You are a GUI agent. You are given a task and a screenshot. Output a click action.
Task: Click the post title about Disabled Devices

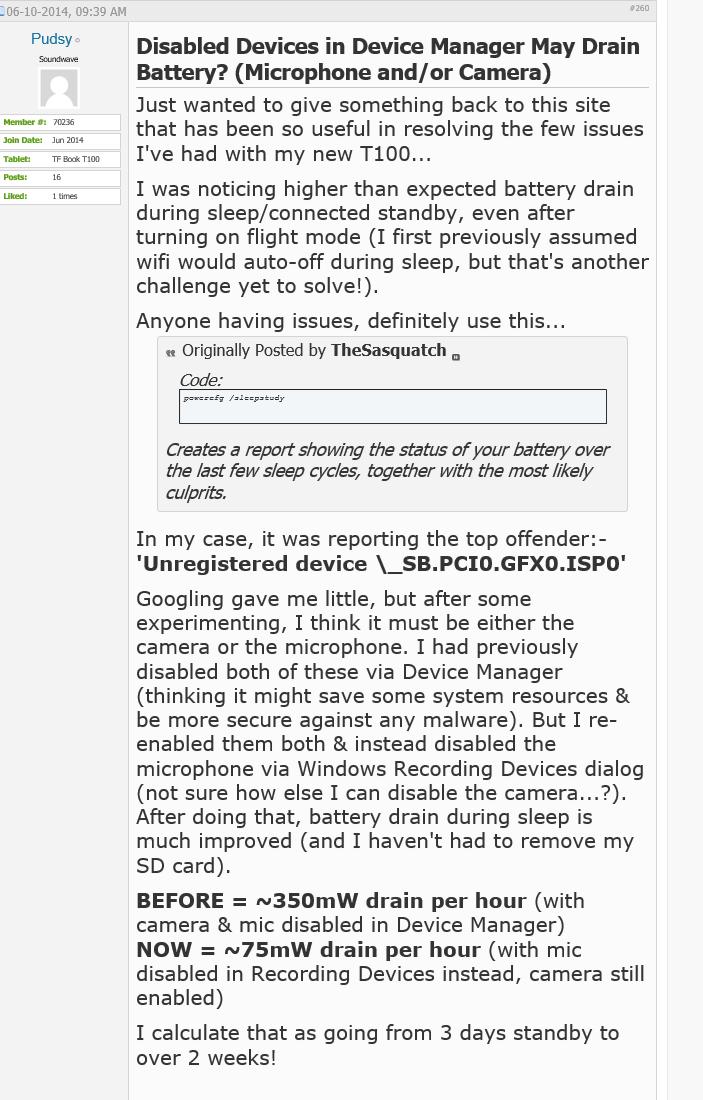click(x=388, y=59)
